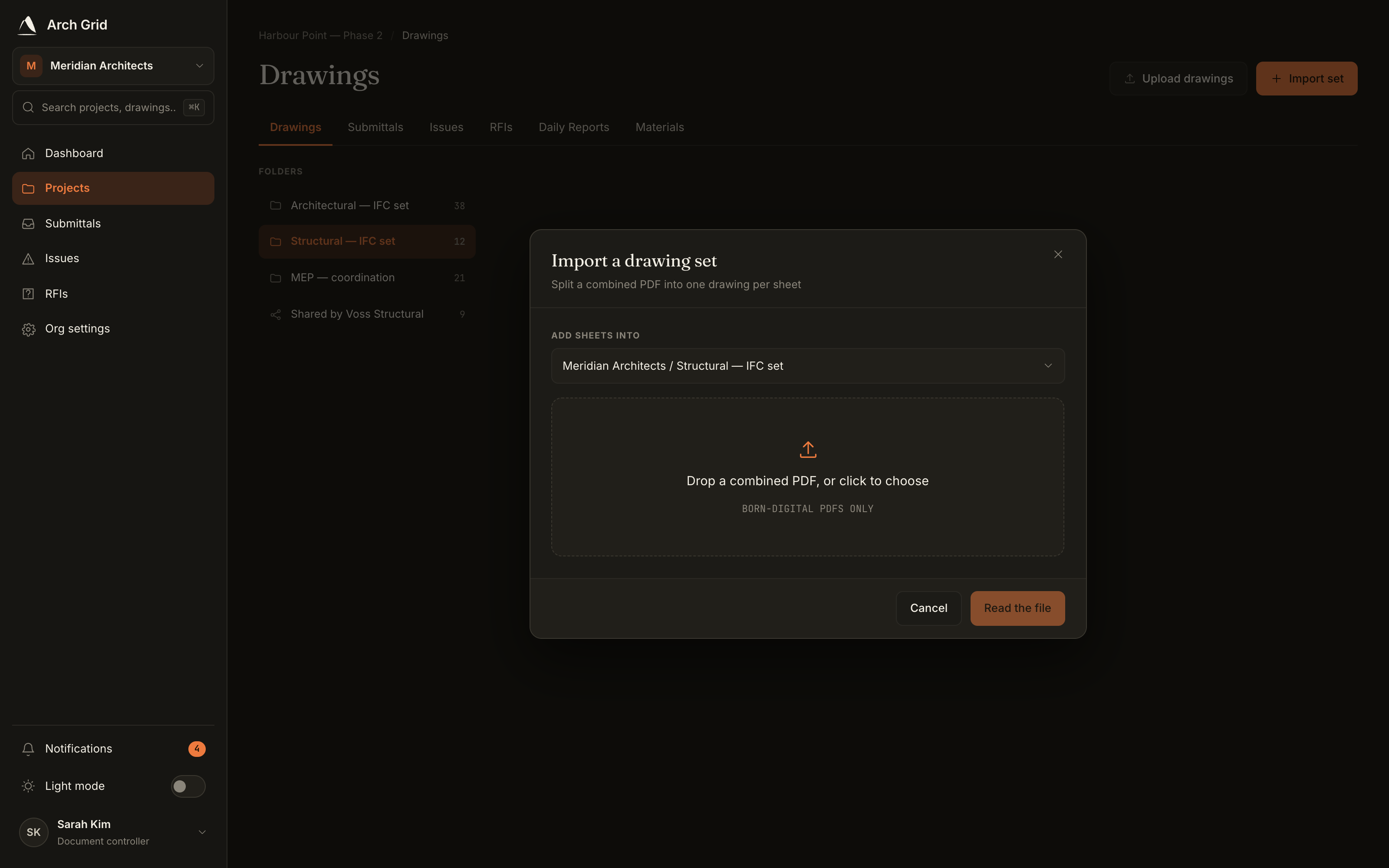Click the Read the file button

pyautogui.click(x=1017, y=608)
